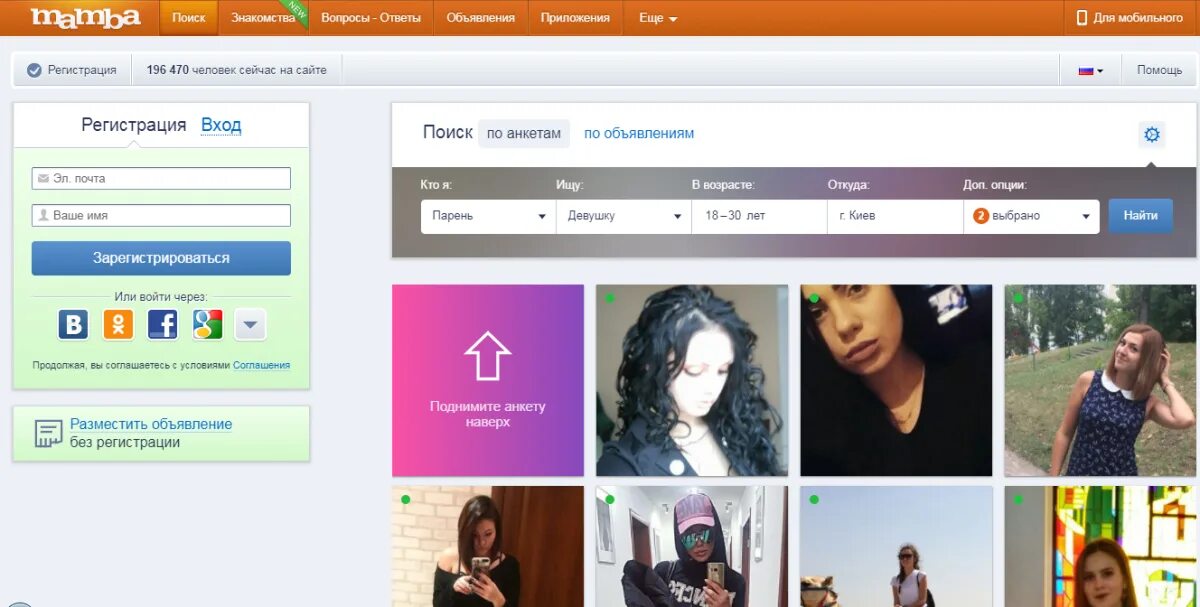Sign in with the Google icon
This screenshot has height=607, width=1200.
(x=208, y=324)
